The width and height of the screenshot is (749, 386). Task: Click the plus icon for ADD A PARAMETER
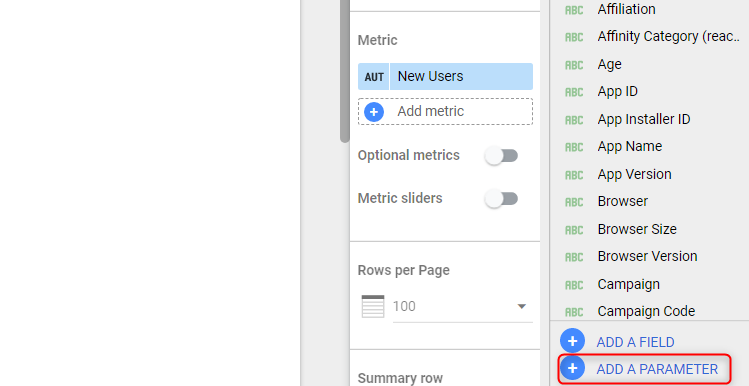(572, 368)
